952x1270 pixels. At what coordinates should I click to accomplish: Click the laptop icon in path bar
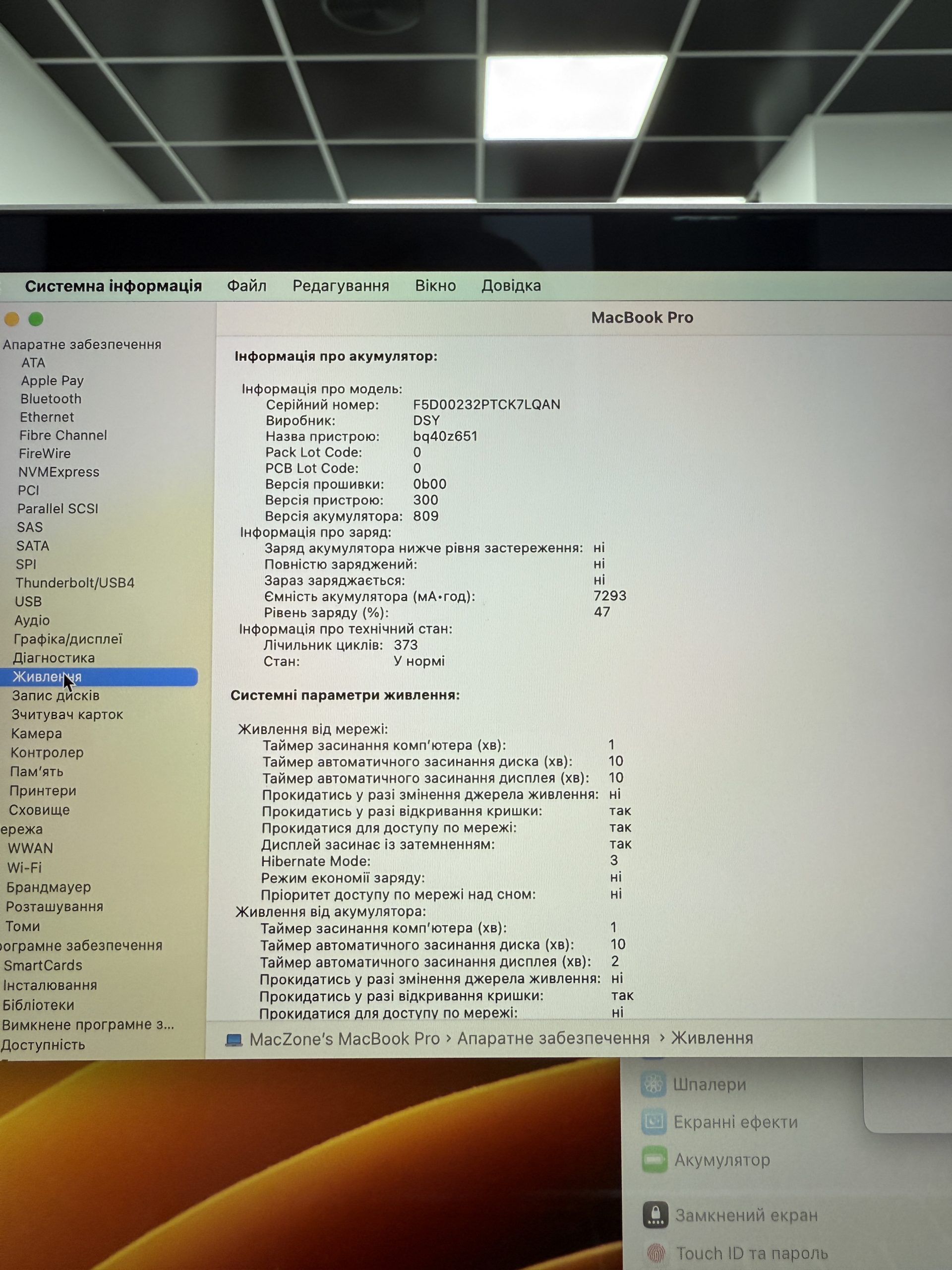[x=234, y=1040]
